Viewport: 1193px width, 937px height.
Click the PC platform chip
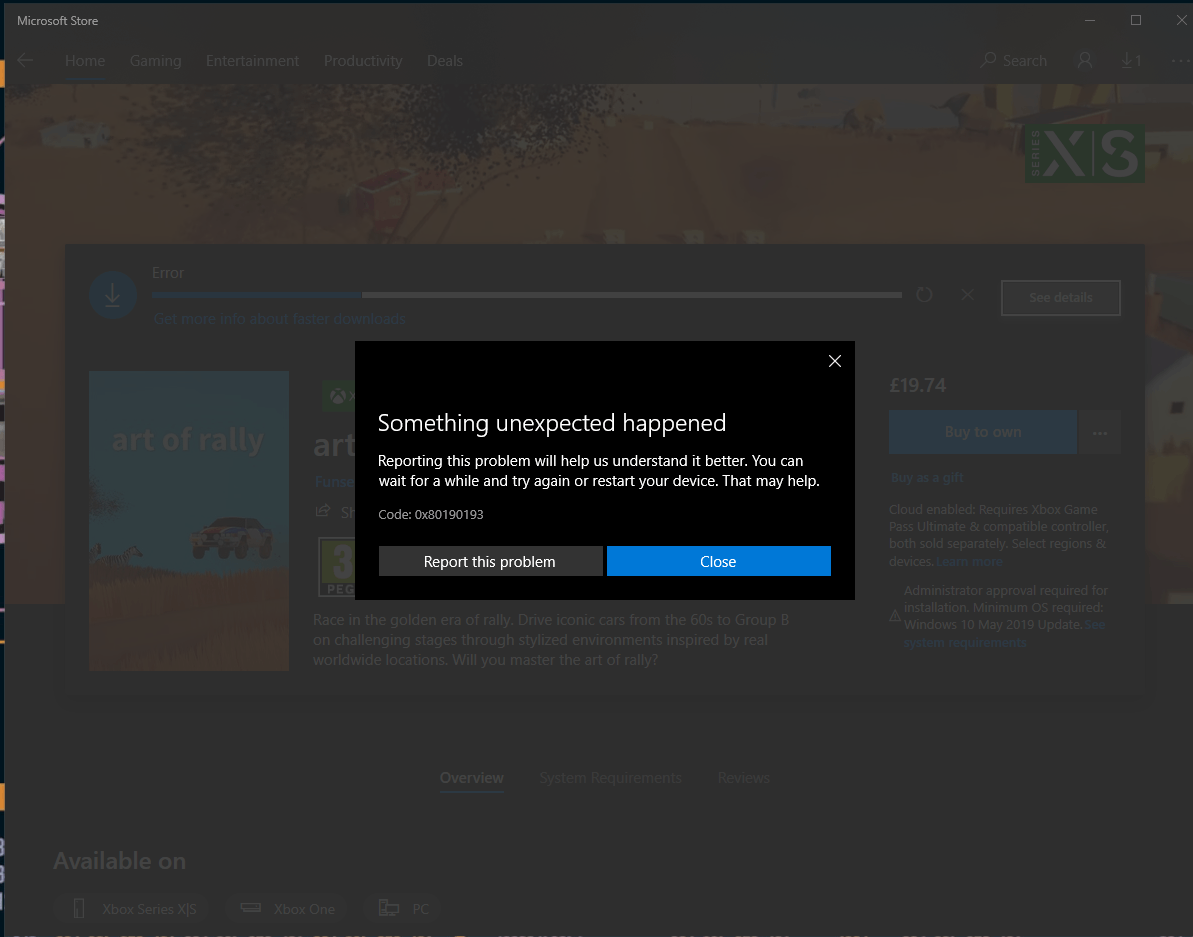pyautogui.click(x=403, y=909)
